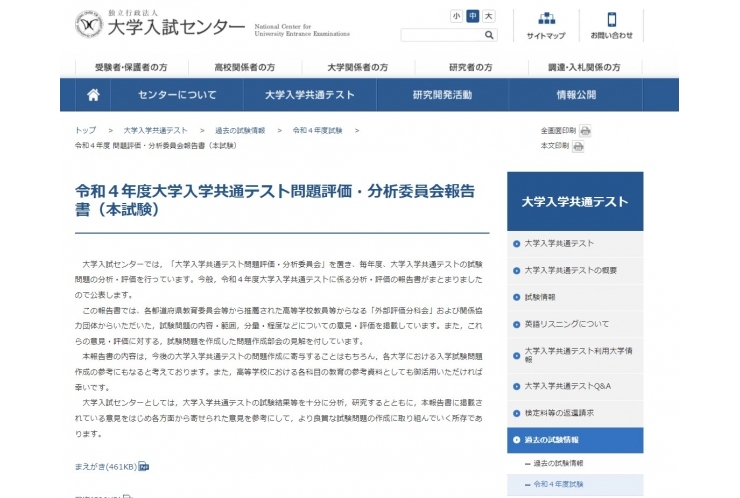Select 高校関係者の方 tab
This screenshot has width=740, height=498.
click(x=244, y=68)
